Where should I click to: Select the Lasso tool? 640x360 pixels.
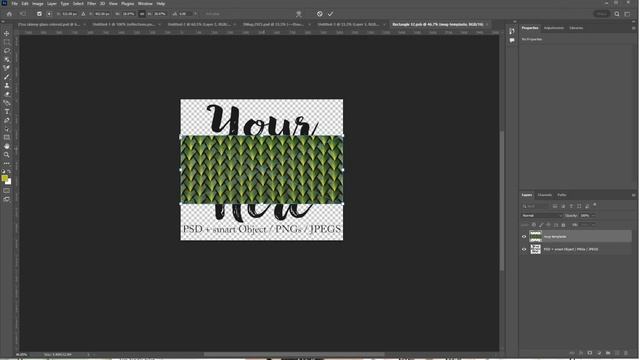click(x=7, y=51)
